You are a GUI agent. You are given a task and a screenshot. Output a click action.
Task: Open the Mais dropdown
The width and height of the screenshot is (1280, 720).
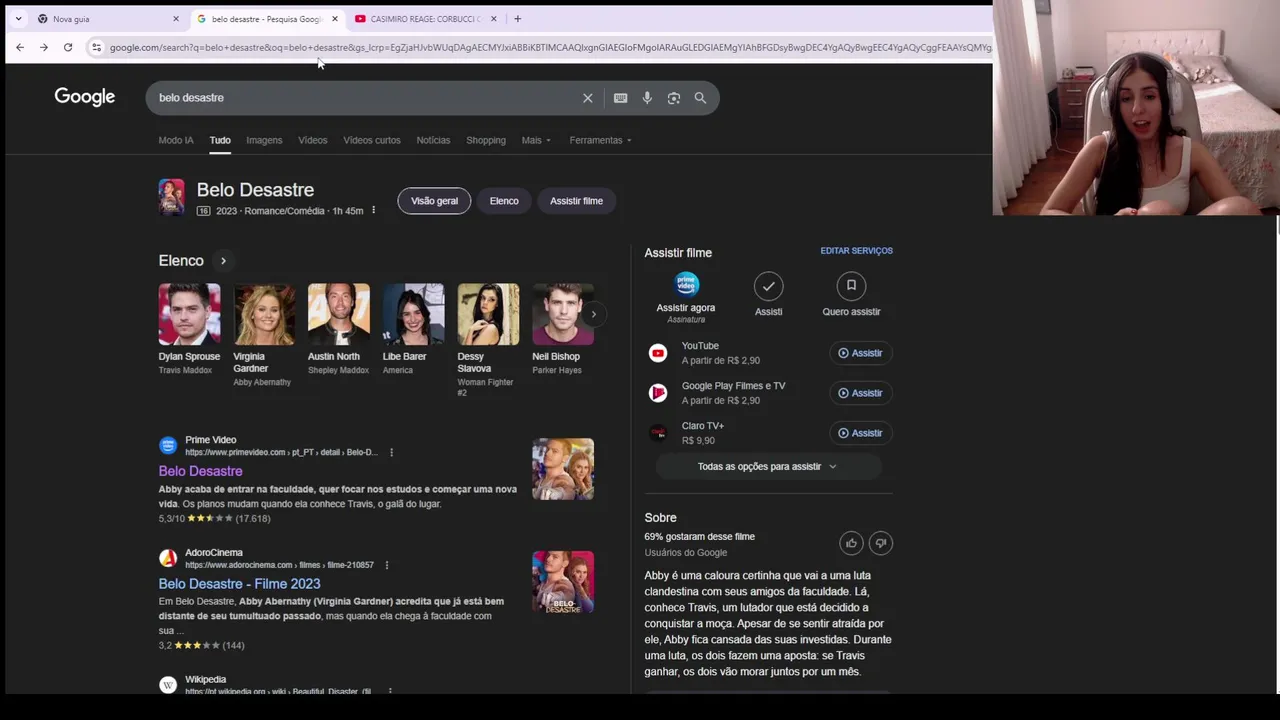536,140
